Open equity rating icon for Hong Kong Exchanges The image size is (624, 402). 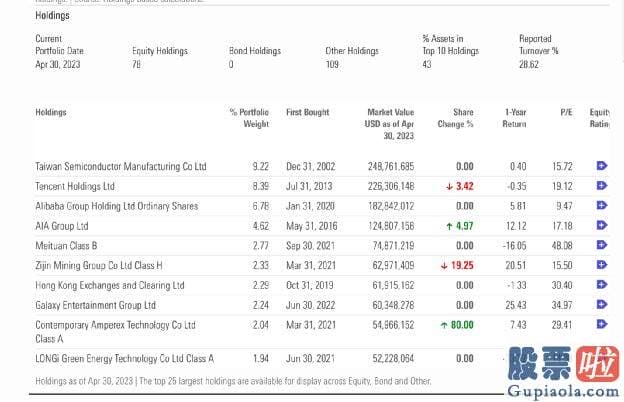pos(602,285)
